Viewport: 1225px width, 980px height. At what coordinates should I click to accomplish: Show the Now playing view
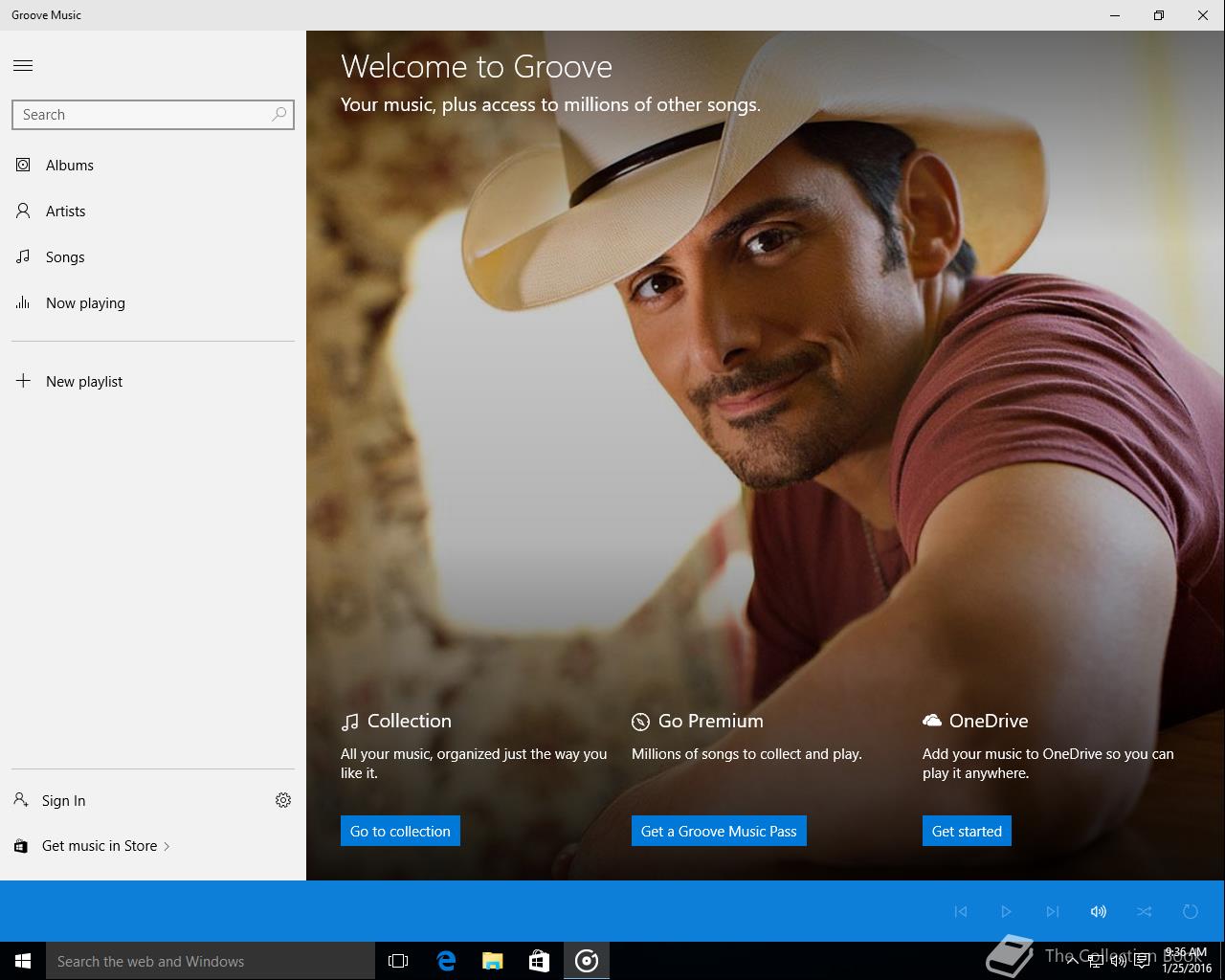152,302
